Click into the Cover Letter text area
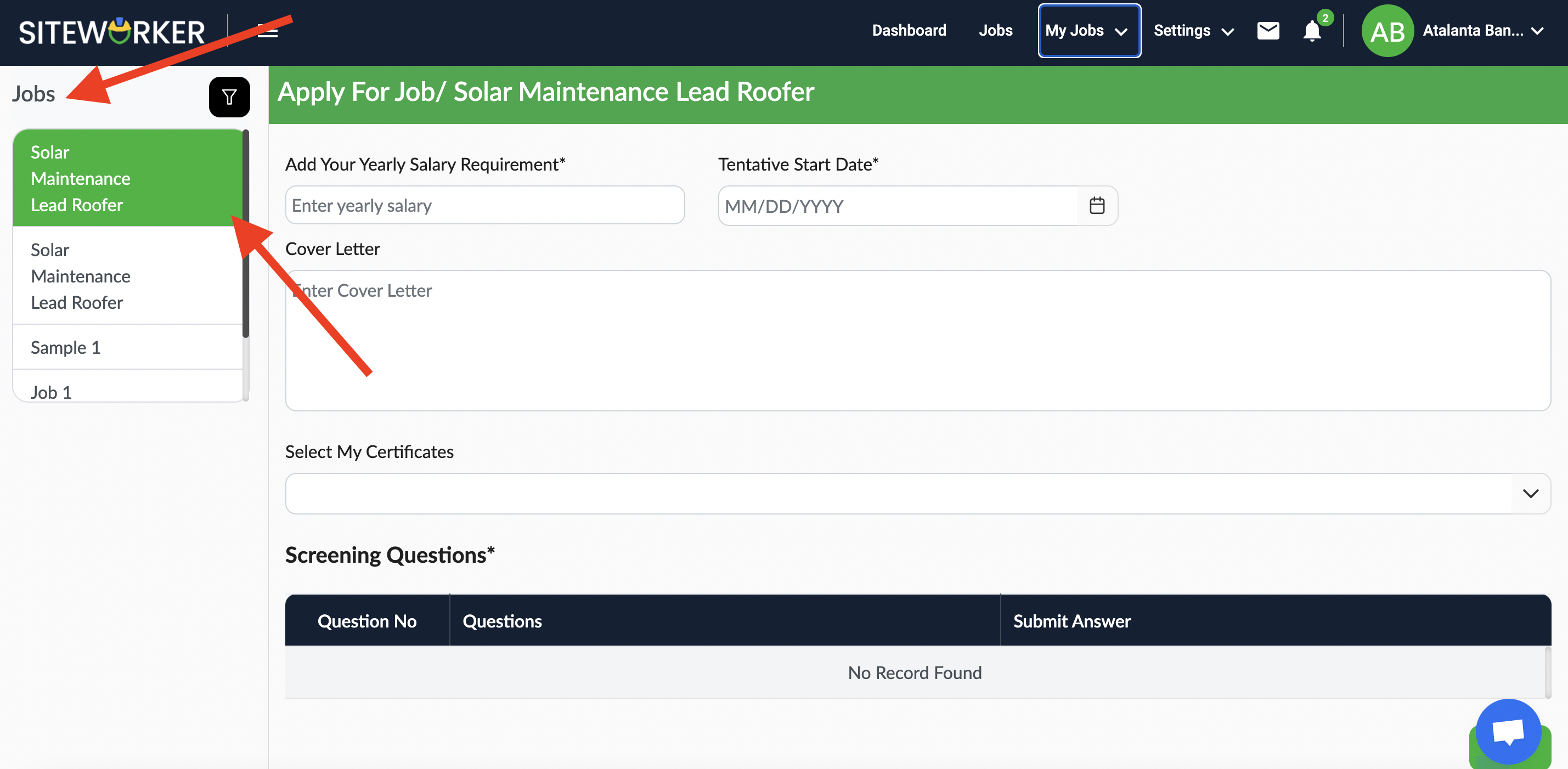 [x=917, y=341]
